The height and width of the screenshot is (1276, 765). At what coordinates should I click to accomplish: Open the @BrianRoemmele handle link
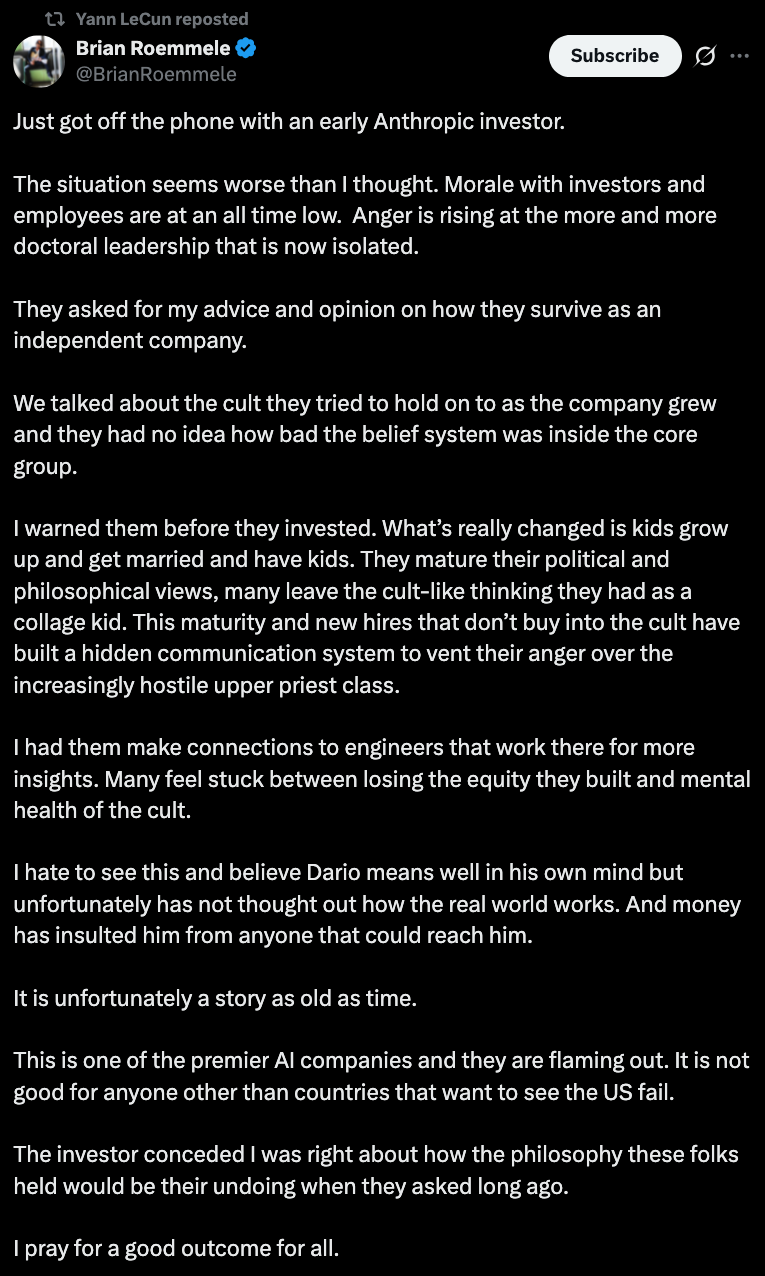point(156,74)
